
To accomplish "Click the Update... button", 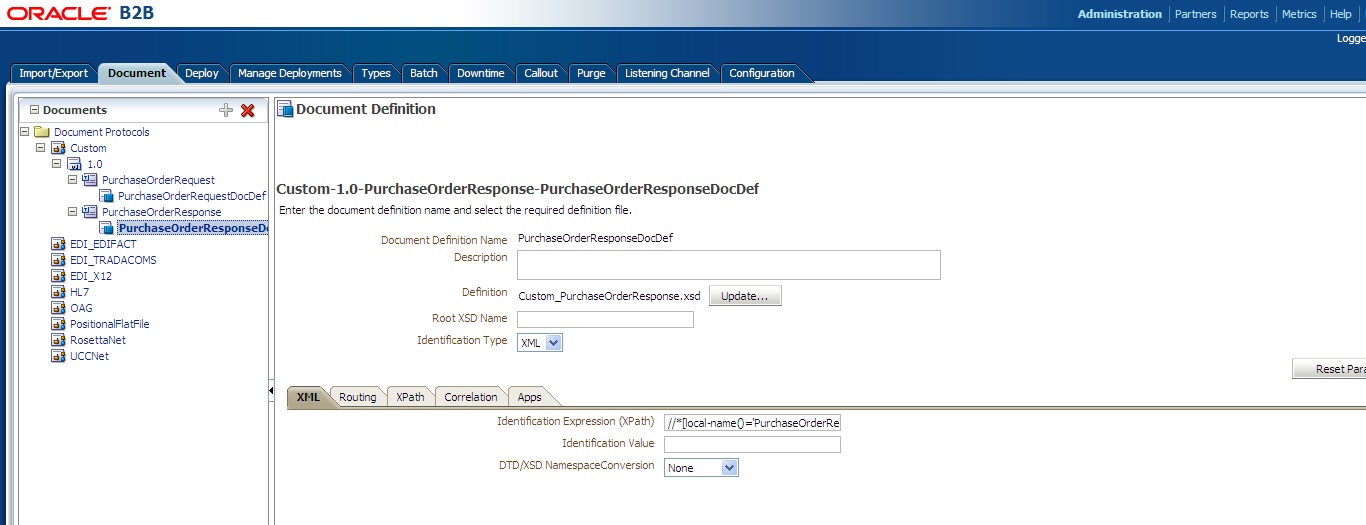I will point(745,296).
